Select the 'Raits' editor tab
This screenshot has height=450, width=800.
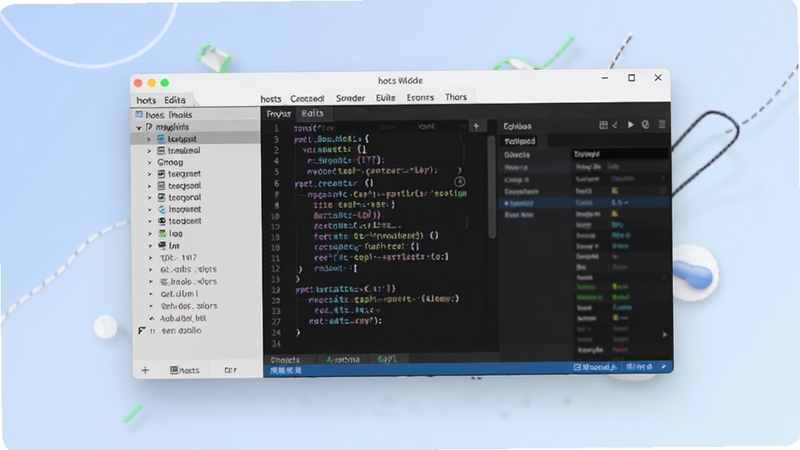point(312,113)
